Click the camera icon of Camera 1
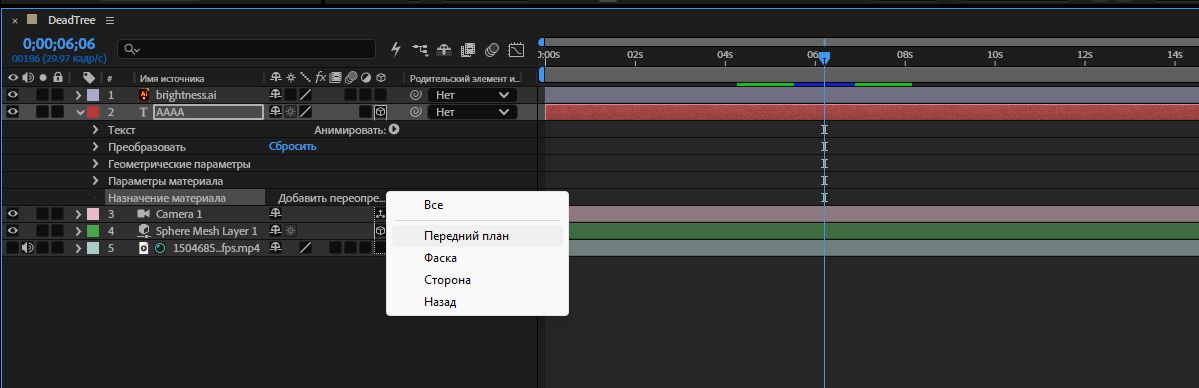Image resolution: width=1199 pixels, height=388 pixels. pos(143,214)
